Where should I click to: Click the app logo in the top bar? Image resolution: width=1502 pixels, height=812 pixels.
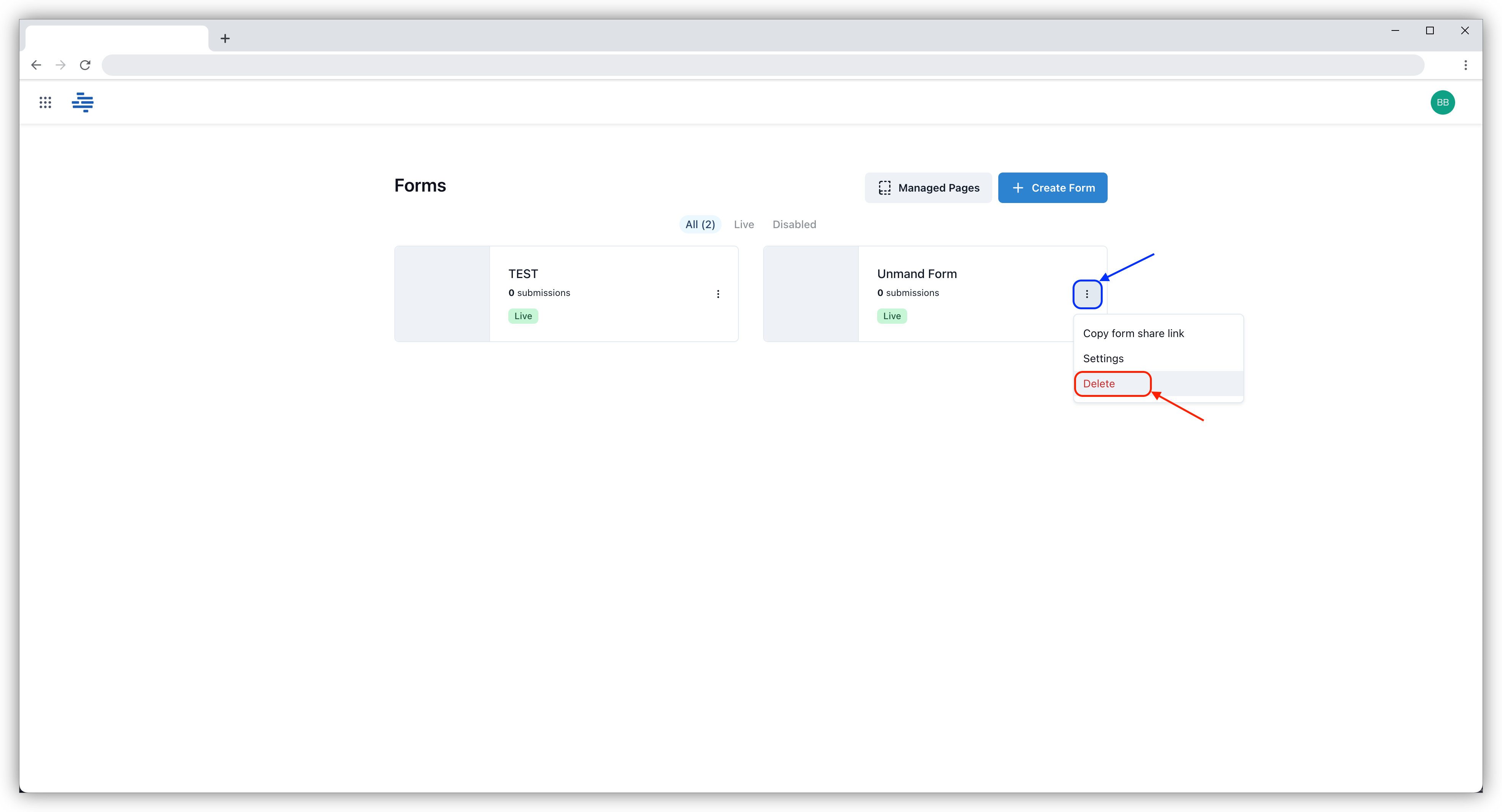click(82, 102)
